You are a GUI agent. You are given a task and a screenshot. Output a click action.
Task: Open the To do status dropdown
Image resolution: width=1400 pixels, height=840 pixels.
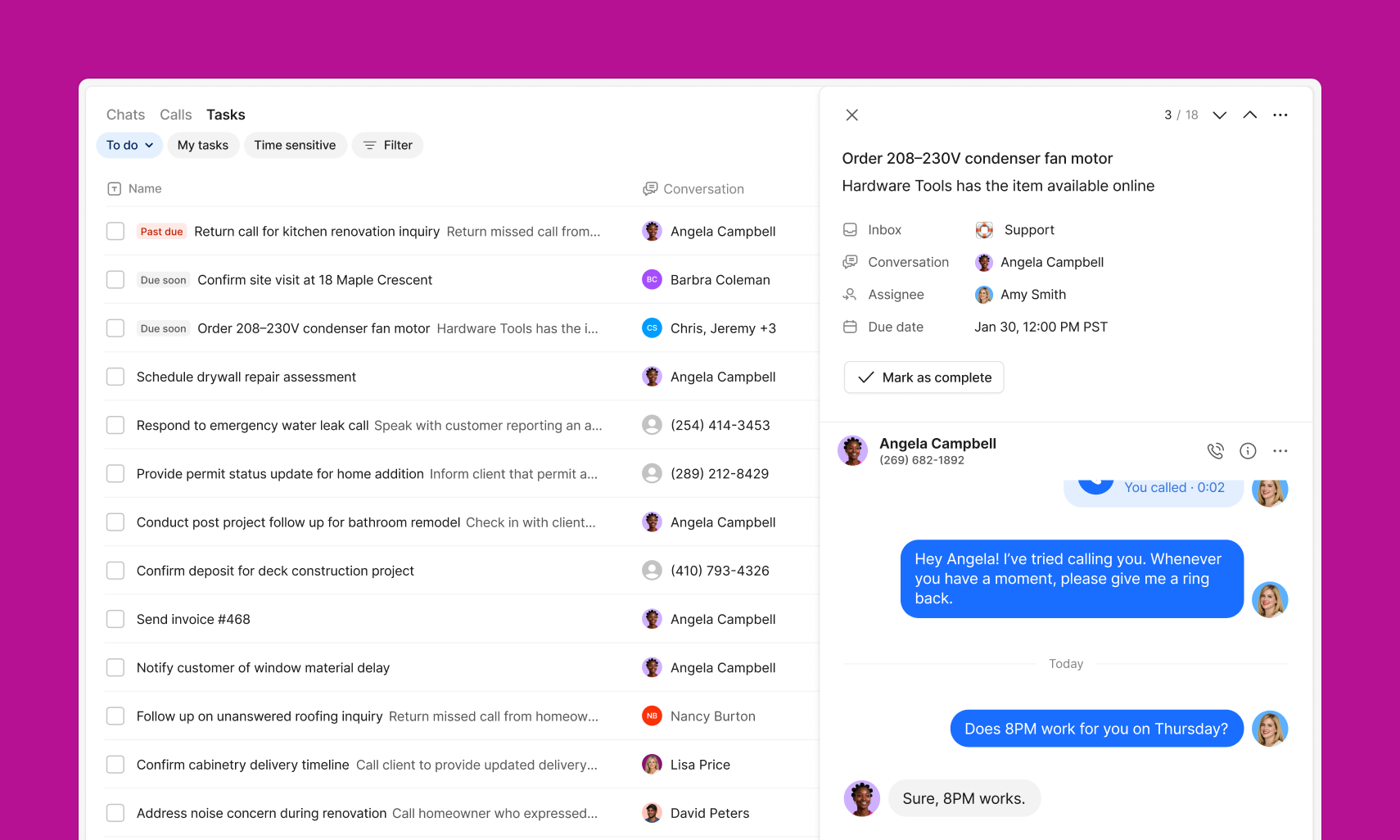coord(129,145)
